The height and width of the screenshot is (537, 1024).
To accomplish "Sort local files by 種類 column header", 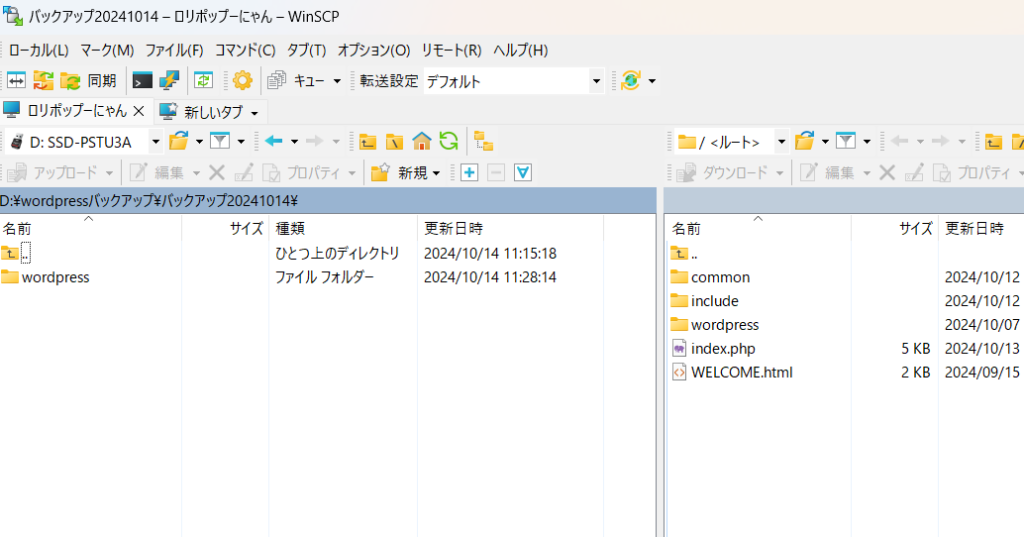I will pos(343,228).
